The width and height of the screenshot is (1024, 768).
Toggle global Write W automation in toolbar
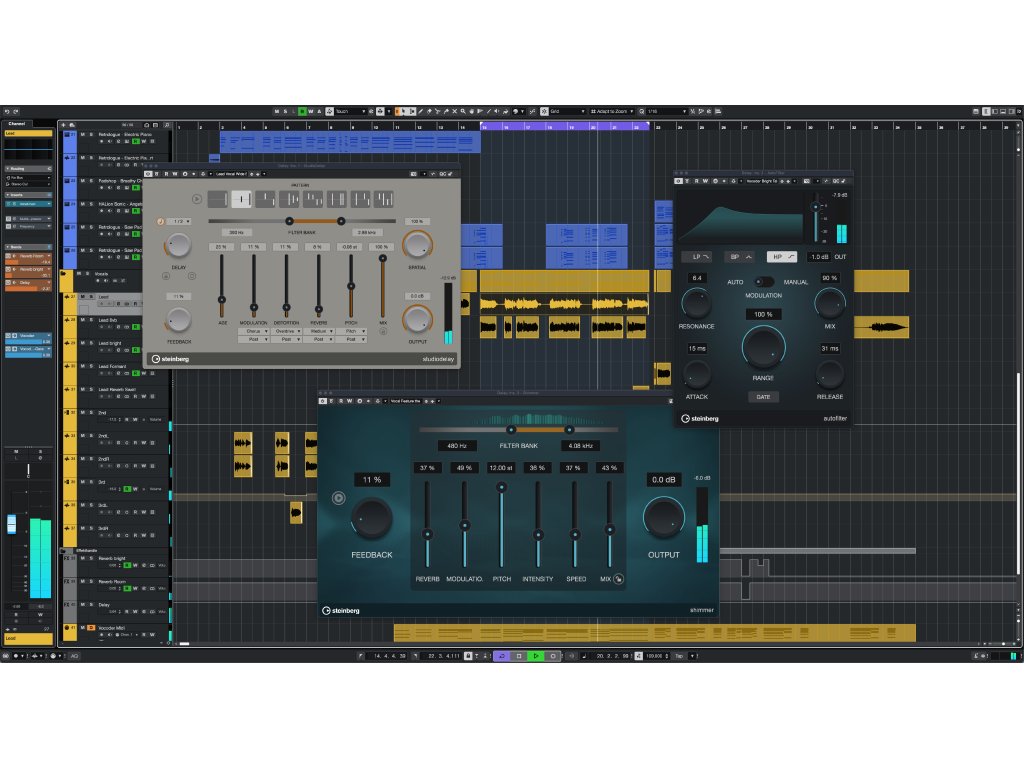point(311,111)
